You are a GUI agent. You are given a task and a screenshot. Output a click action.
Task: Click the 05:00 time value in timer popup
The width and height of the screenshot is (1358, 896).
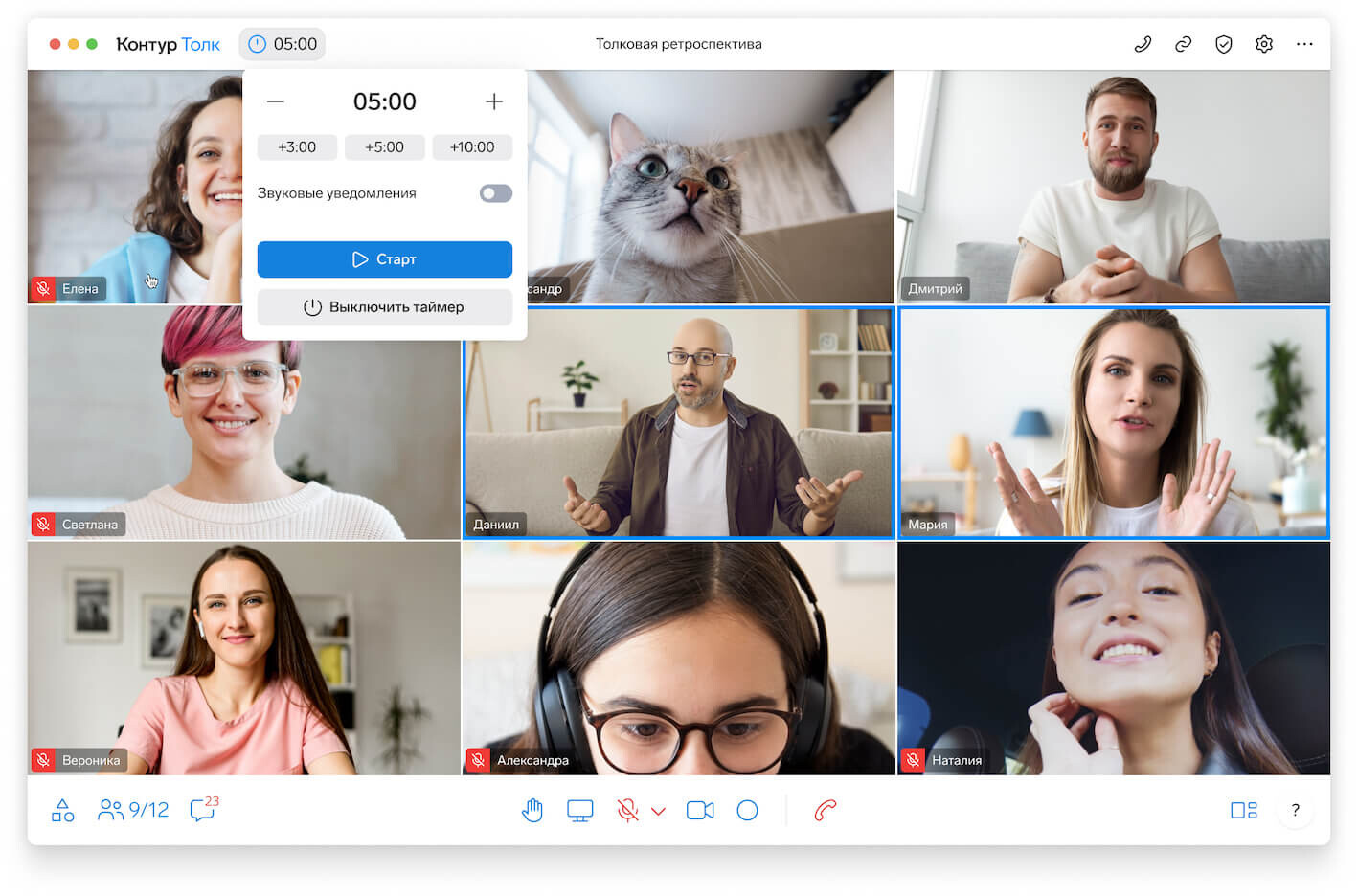point(385,101)
